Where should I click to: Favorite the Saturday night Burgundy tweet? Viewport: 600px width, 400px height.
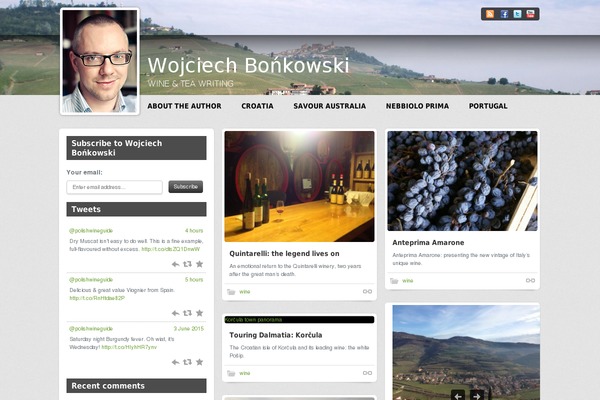[199, 362]
